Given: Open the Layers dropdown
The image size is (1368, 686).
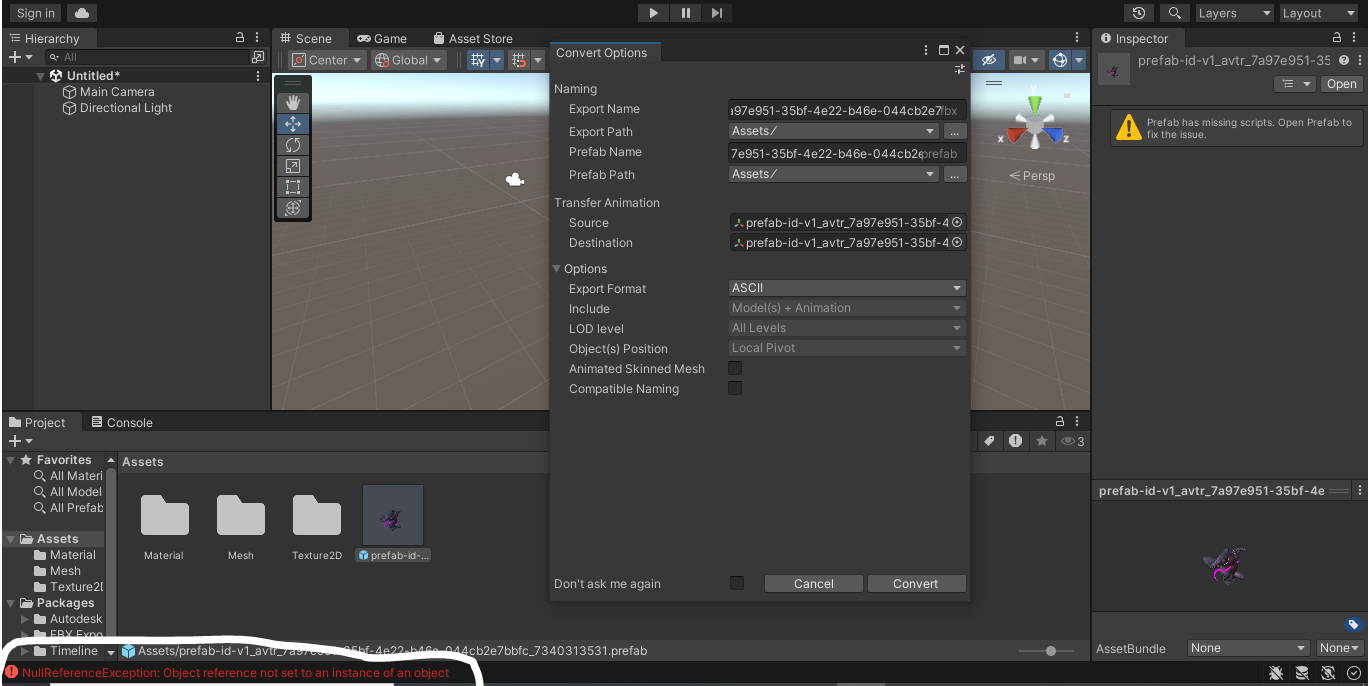Looking at the screenshot, I should pyautogui.click(x=1234, y=13).
